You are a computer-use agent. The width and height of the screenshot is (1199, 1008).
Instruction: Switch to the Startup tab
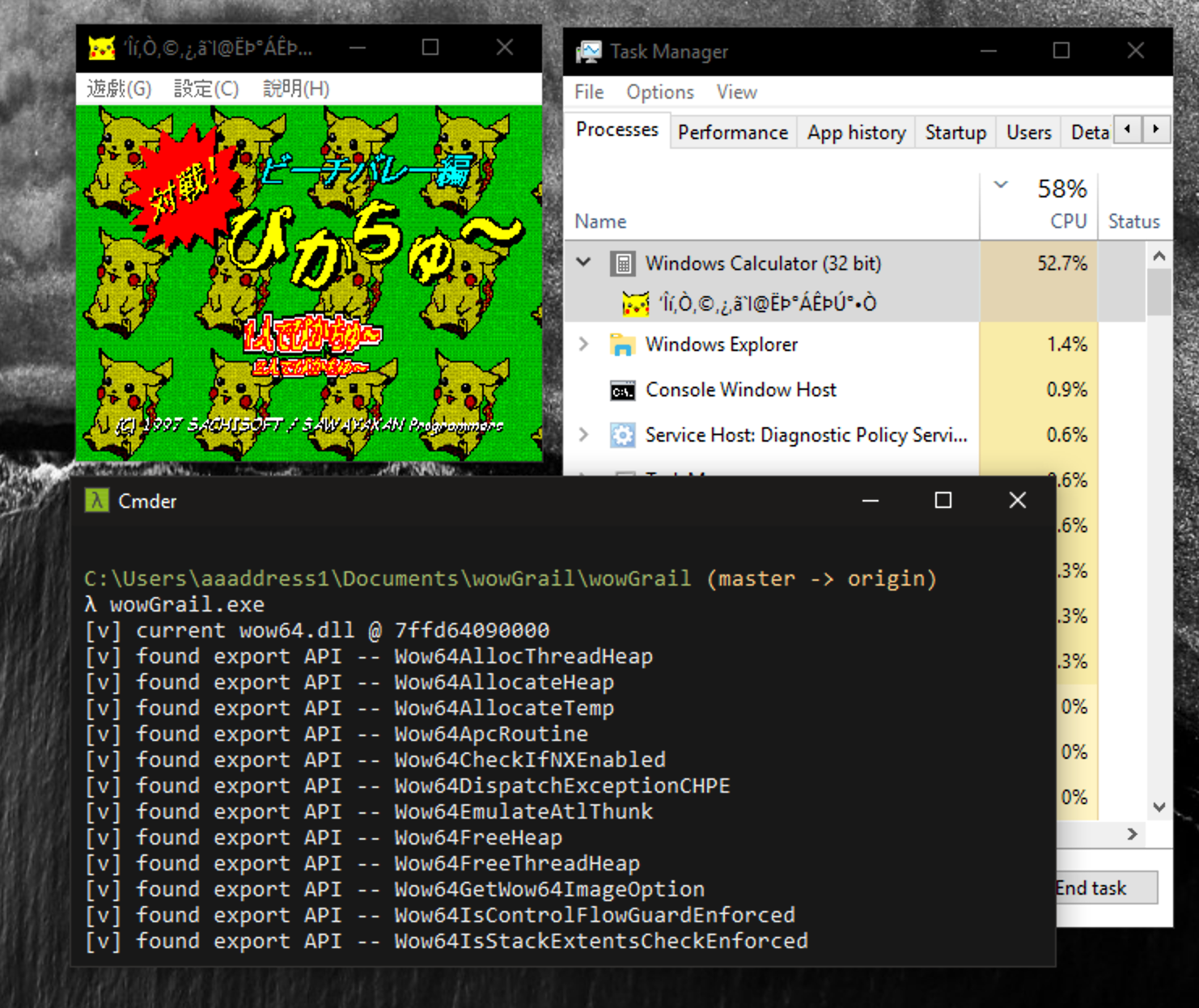tap(955, 133)
